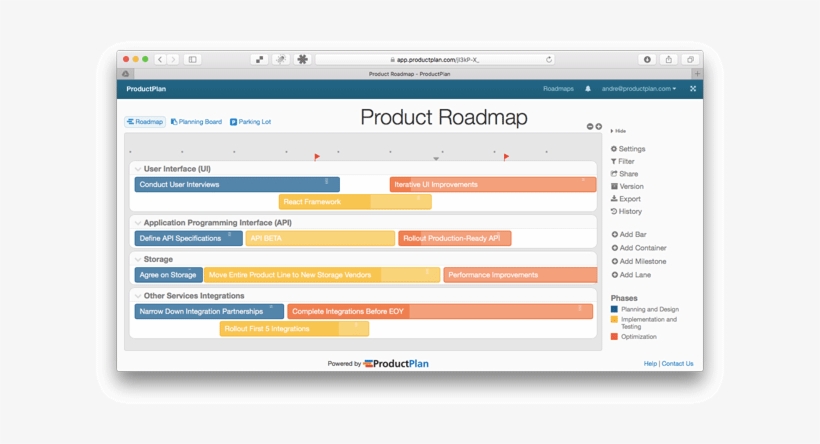Click the Implementation and Testing yellow swatch
This screenshot has height=444, width=820.
614,320
